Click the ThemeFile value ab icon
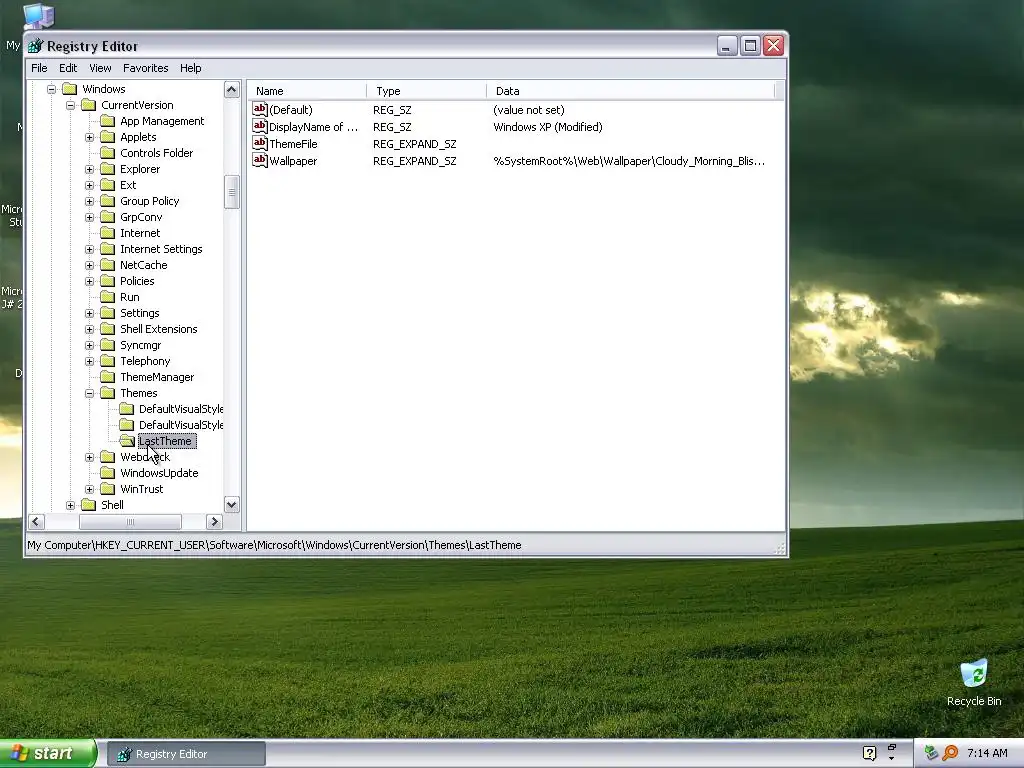The width and height of the screenshot is (1024, 768). click(x=260, y=143)
